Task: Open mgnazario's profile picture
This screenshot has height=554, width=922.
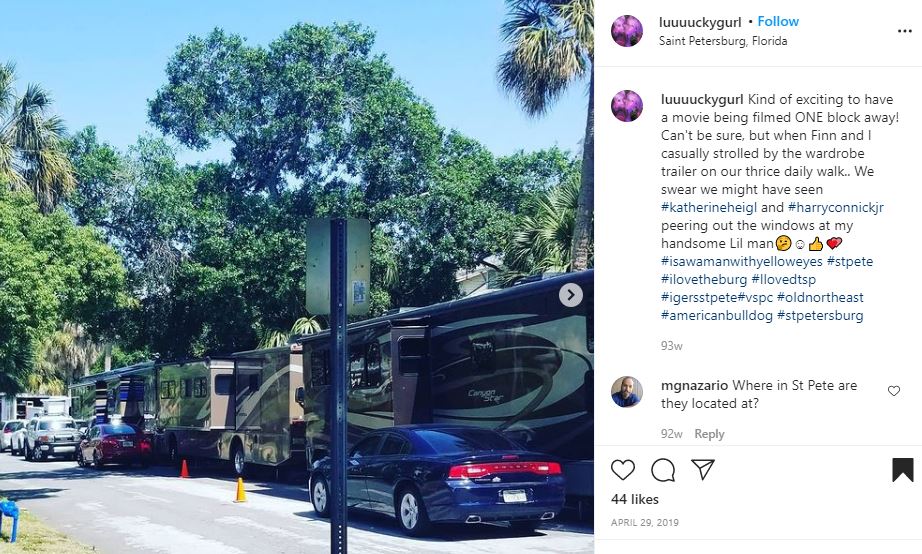Action: tap(627, 392)
